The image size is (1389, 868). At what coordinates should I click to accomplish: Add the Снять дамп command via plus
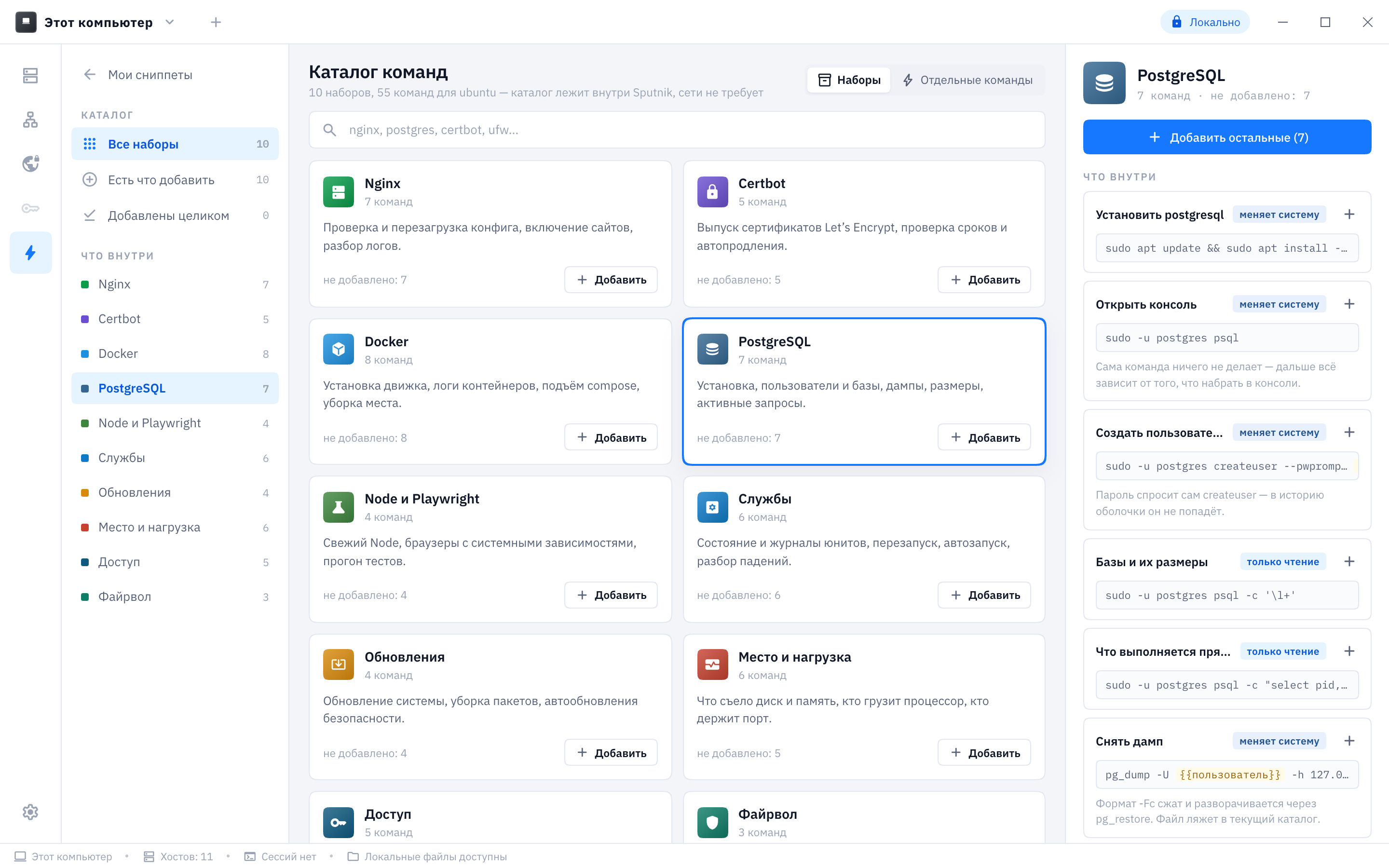(x=1349, y=741)
